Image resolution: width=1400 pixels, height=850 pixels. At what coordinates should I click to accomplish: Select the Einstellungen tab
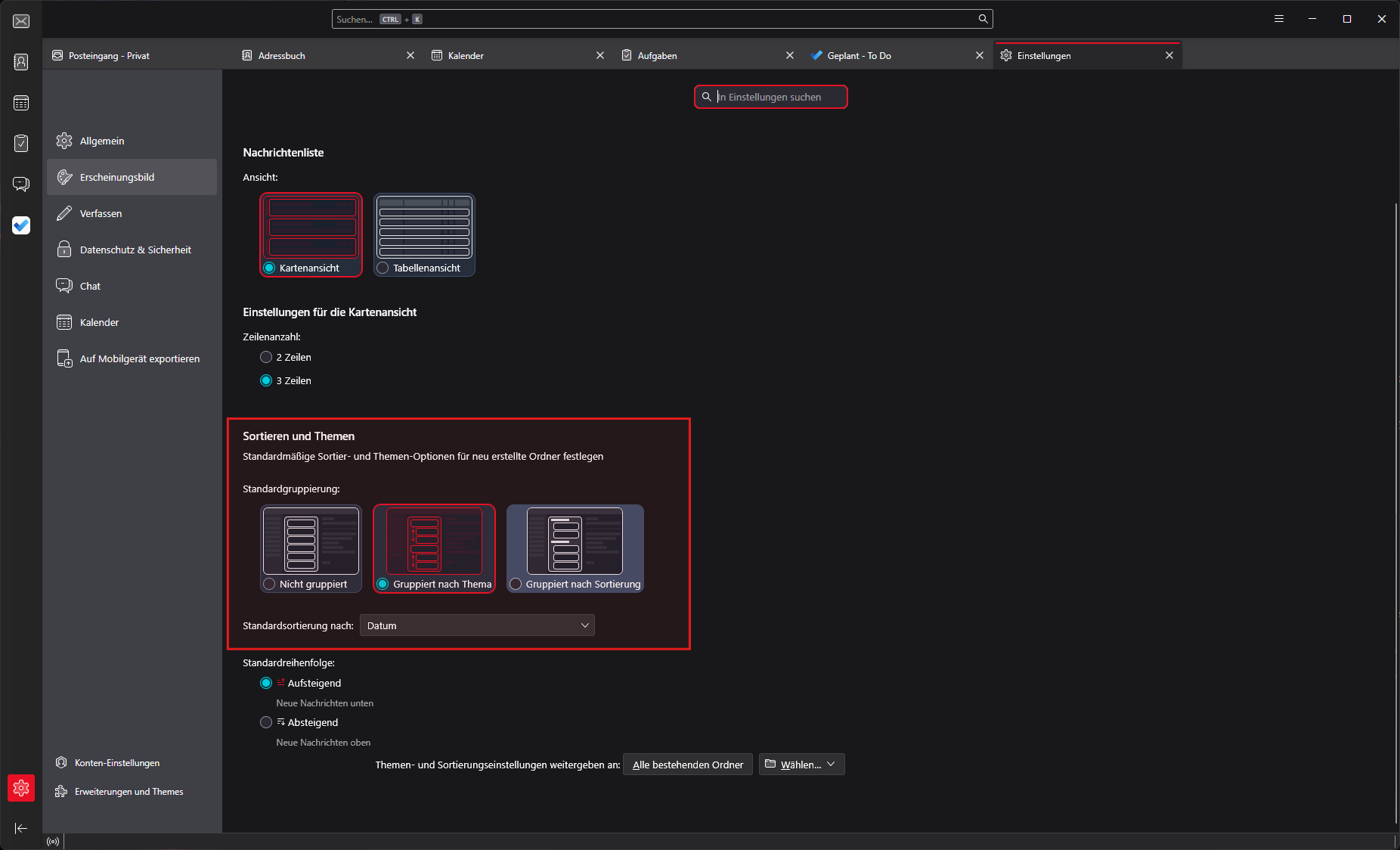point(1089,55)
